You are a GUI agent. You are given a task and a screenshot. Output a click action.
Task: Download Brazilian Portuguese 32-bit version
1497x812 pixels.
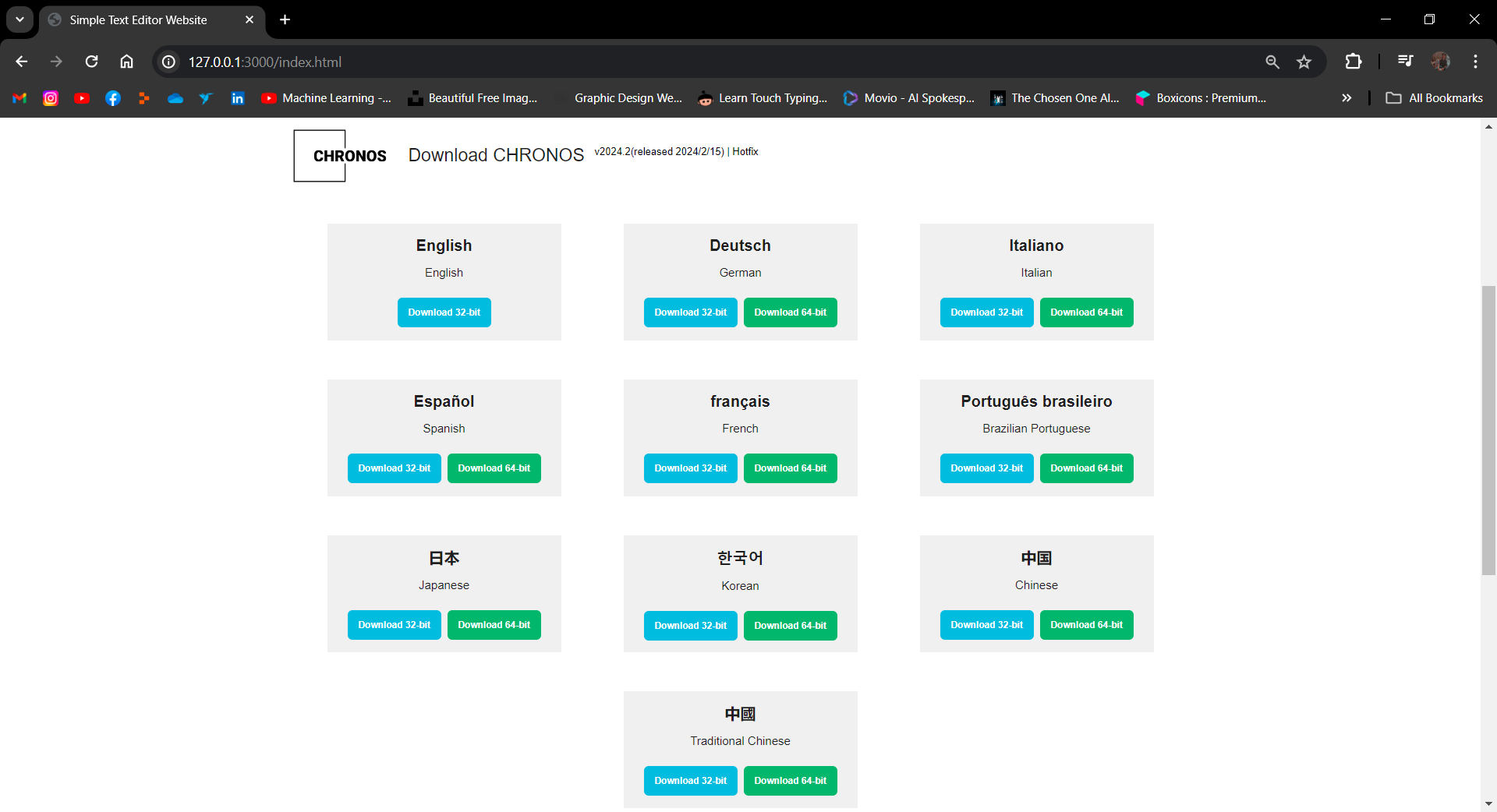(987, 468)
